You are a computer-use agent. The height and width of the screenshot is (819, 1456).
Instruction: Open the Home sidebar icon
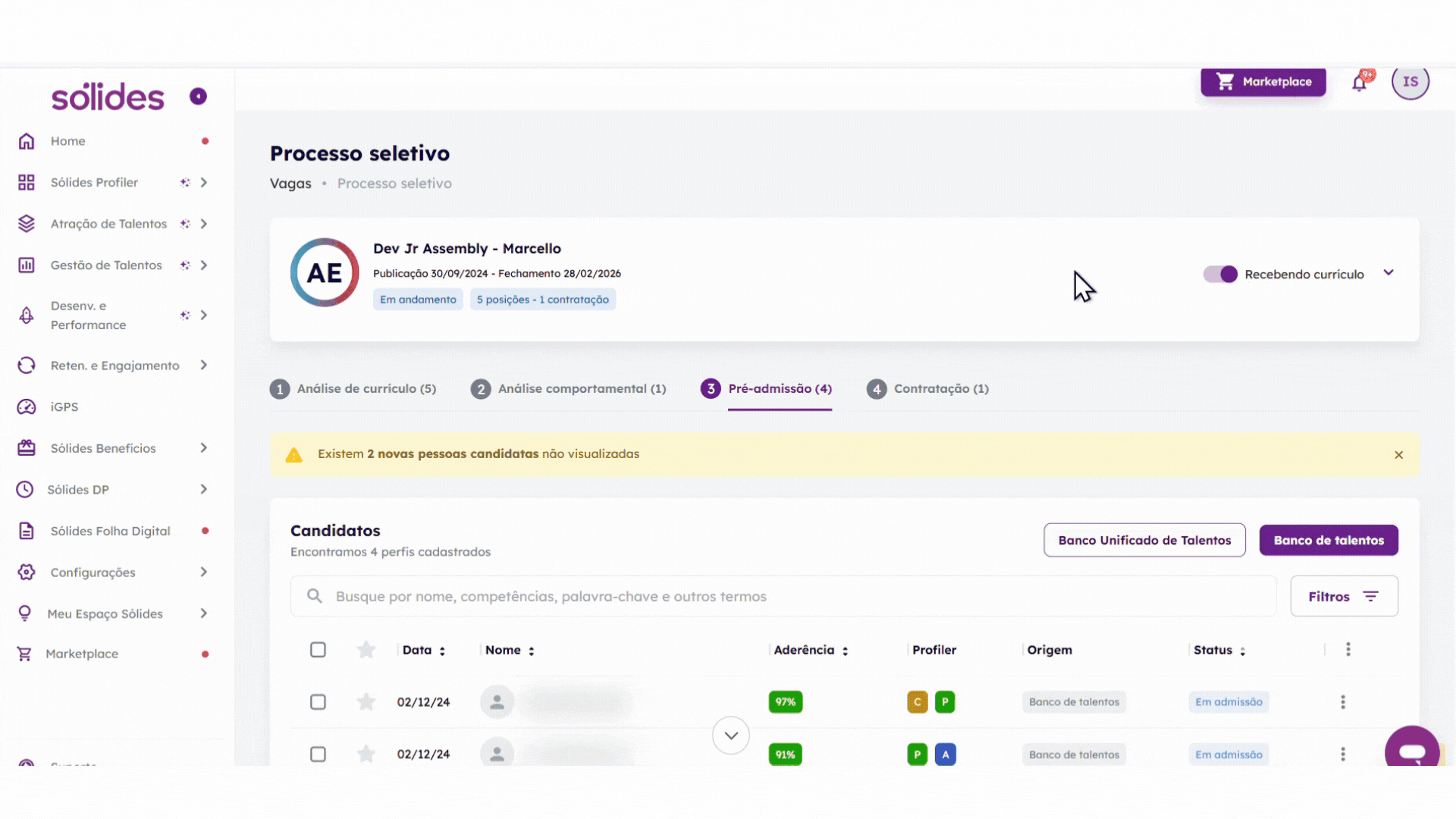27,141
